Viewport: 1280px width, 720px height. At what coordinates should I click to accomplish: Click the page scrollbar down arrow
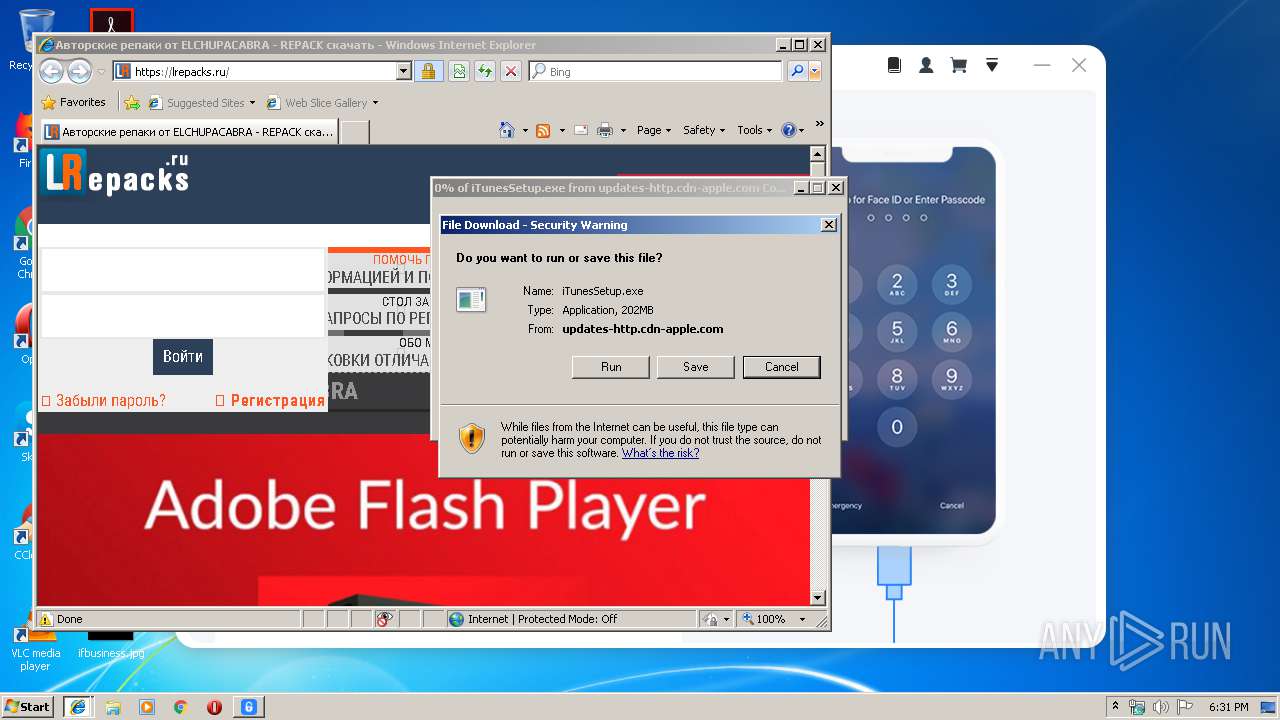[817, 598]
